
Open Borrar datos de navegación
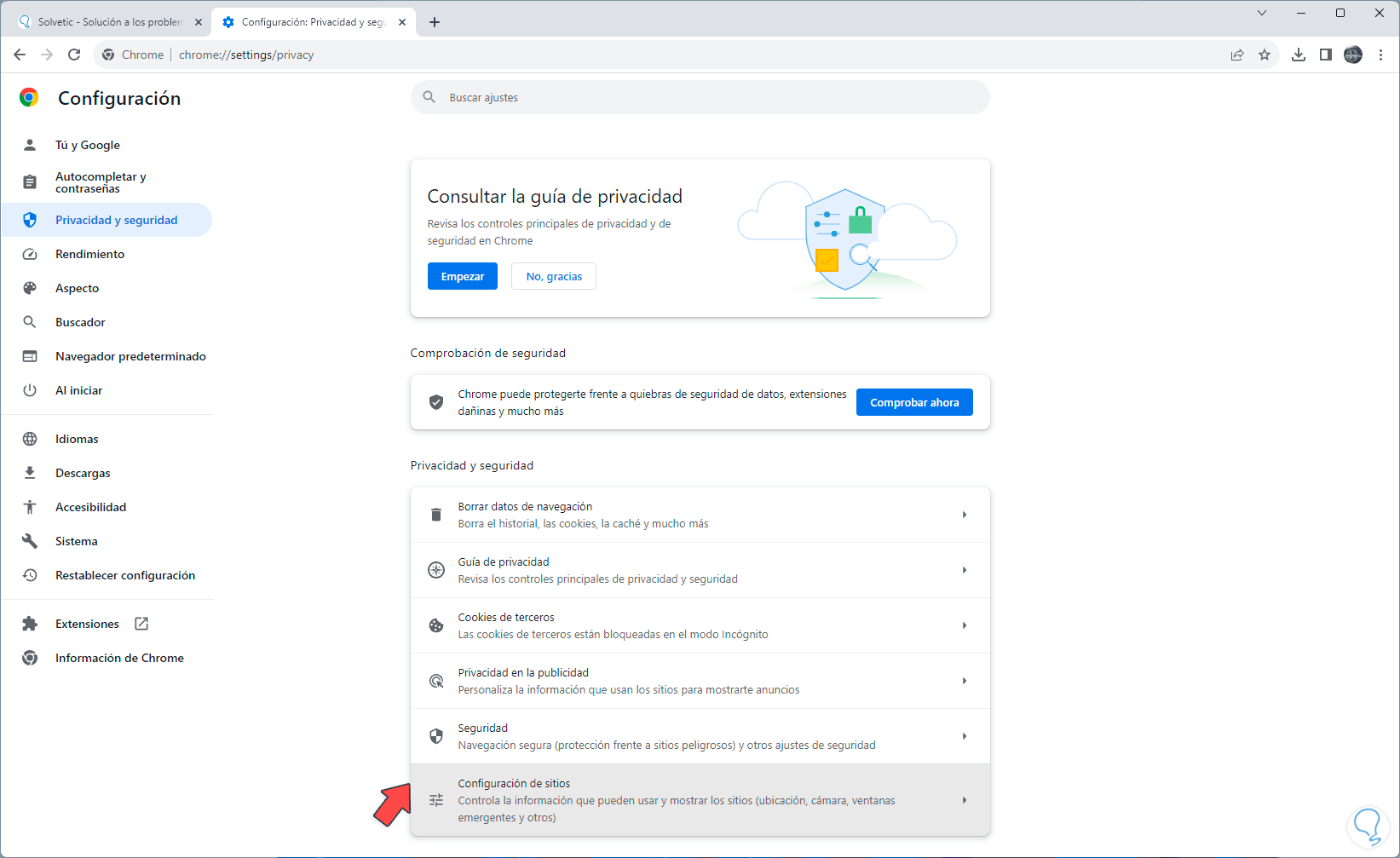pos(700,515)
